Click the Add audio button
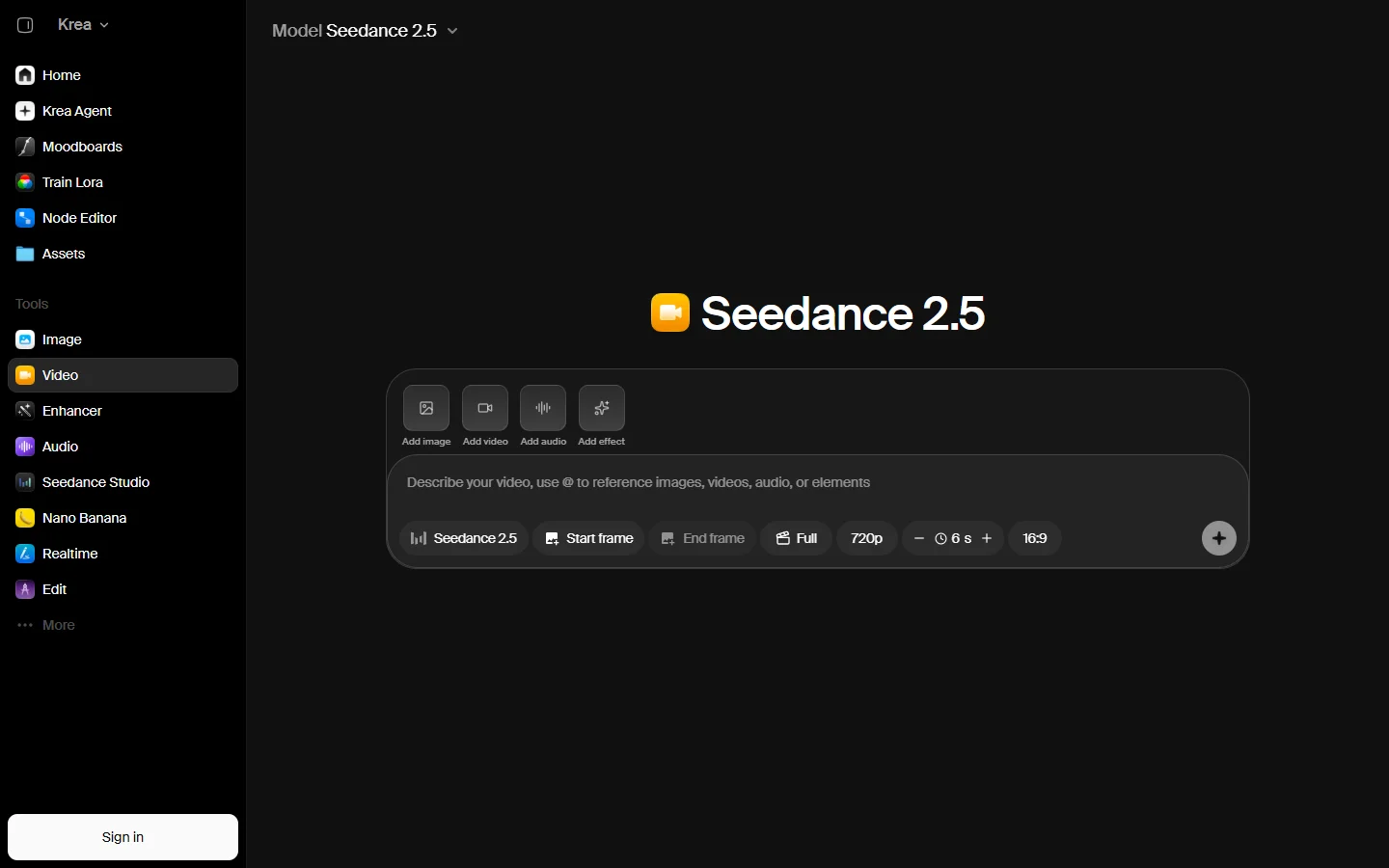1389x868 pixels. (543, 408)
